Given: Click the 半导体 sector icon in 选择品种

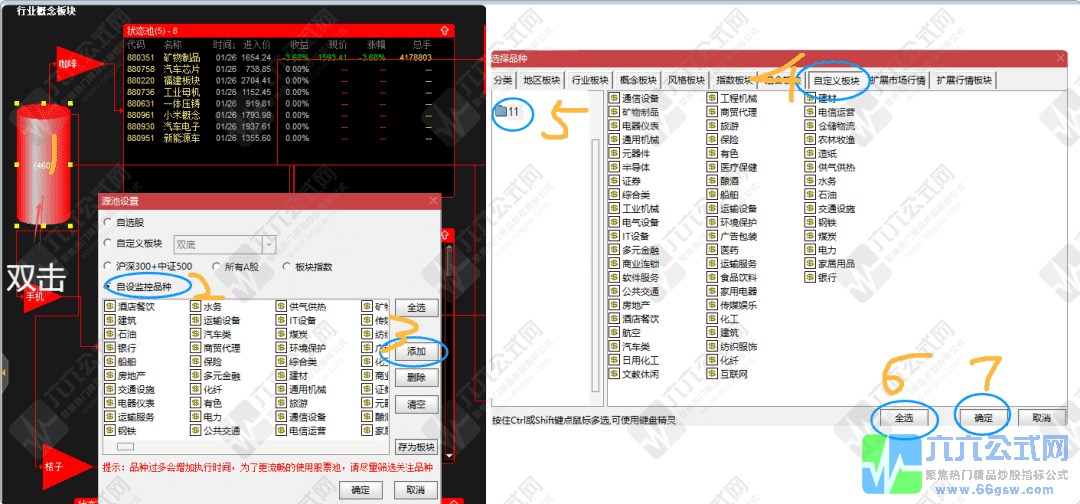Looking at the screenshot, I should point(614,167).
